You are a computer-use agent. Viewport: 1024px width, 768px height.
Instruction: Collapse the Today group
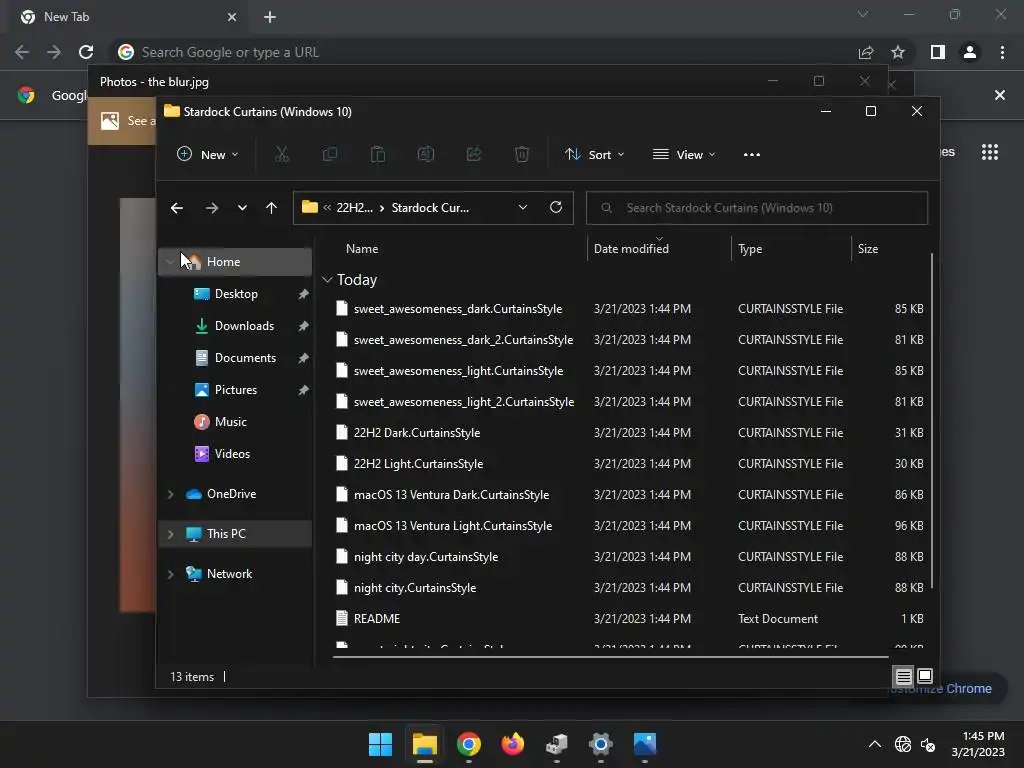pyautogui.click(x=327, y=280)
